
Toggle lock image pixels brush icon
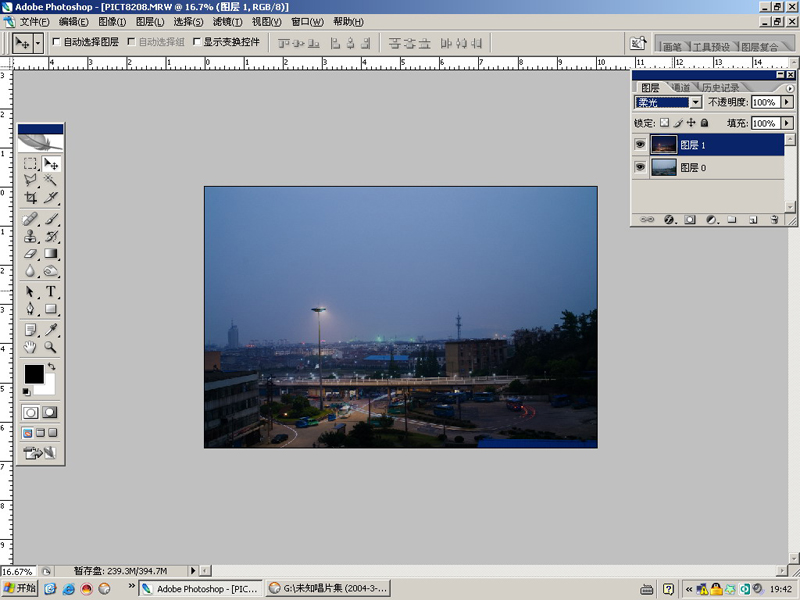[678, 123]
